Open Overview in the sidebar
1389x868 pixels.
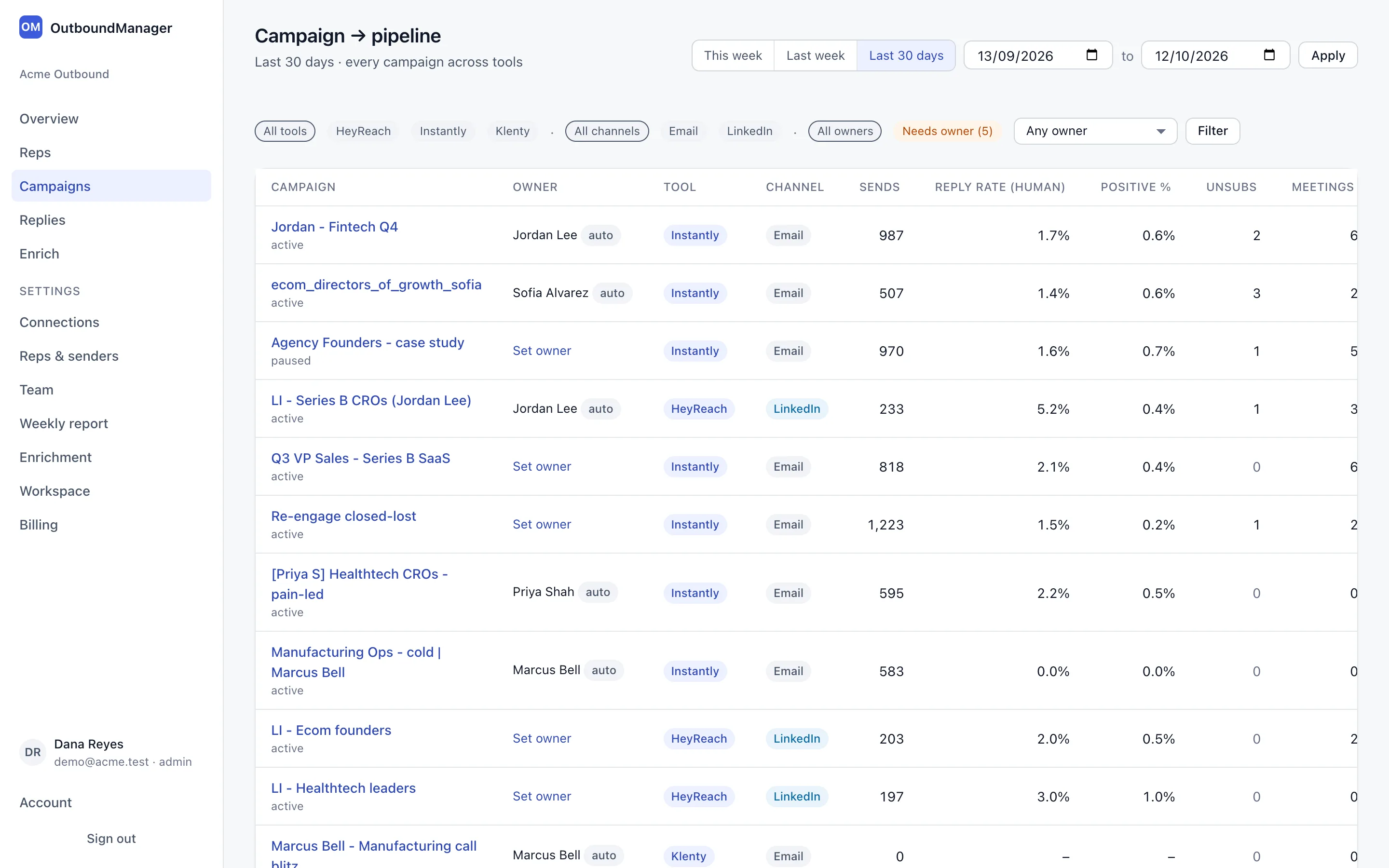(111, 119)
